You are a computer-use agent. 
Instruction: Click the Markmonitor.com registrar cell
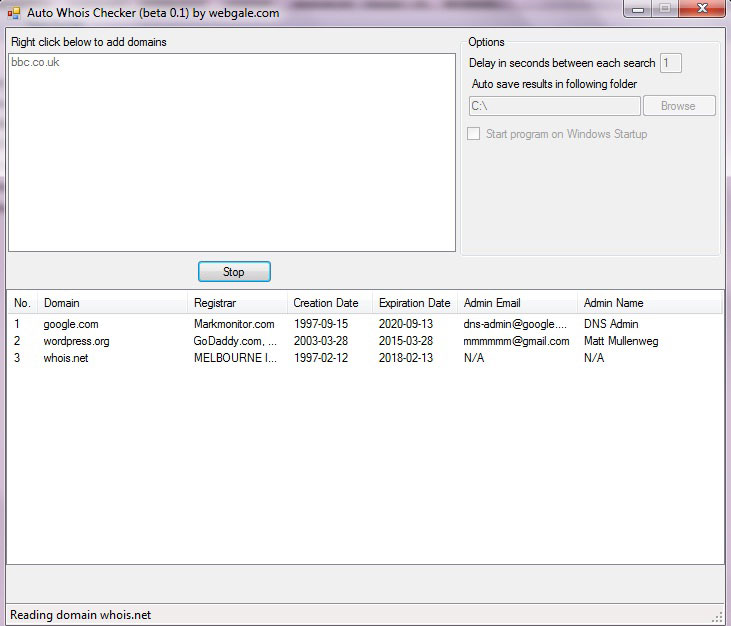234,324
